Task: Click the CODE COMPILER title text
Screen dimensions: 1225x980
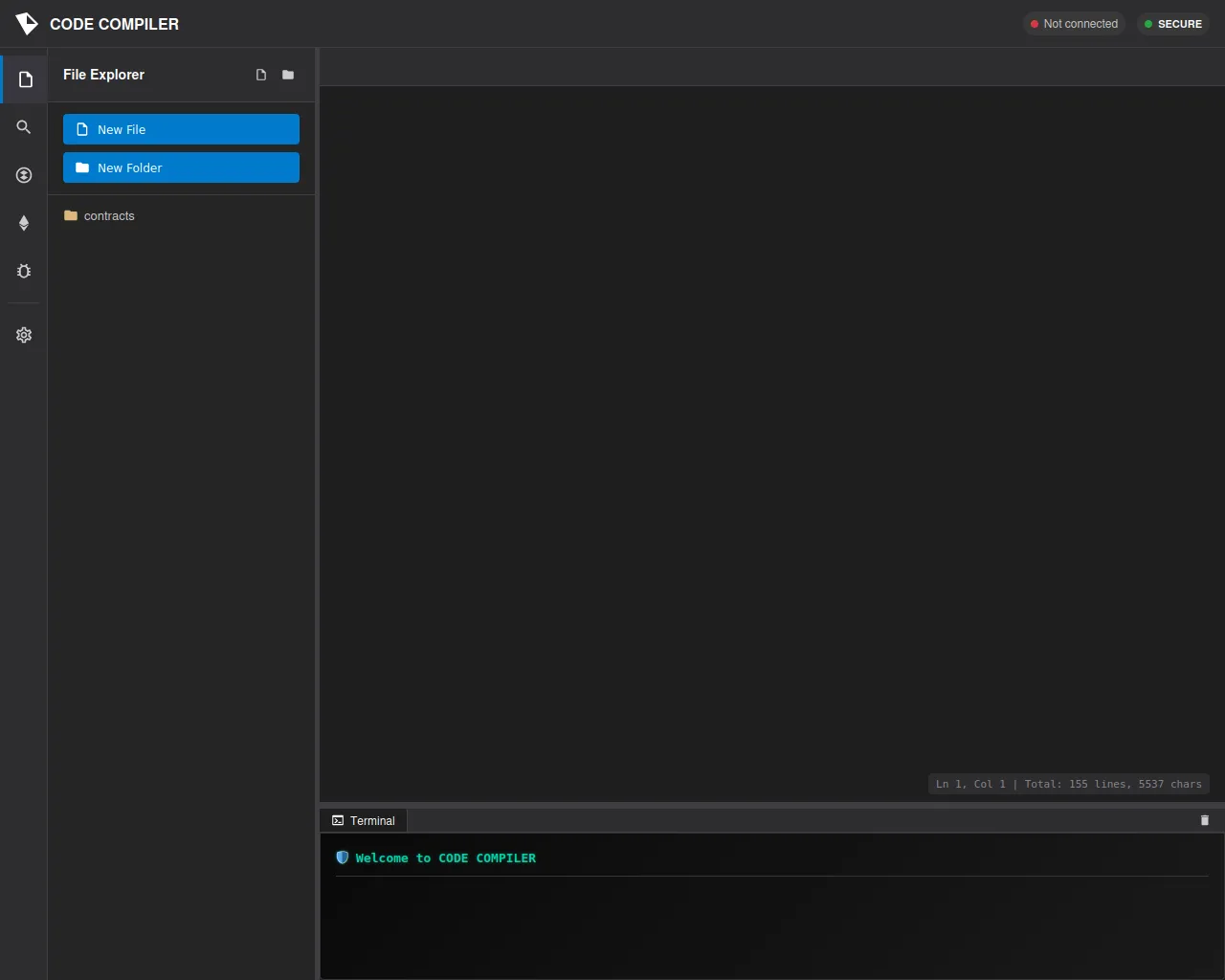Action: point(114,24)
